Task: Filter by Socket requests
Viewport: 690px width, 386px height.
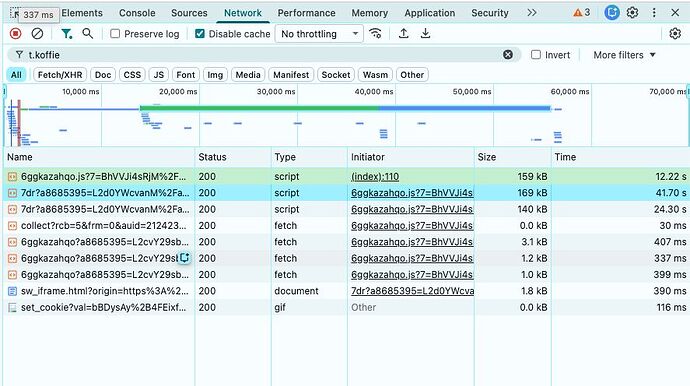Action: pos(336,75)
